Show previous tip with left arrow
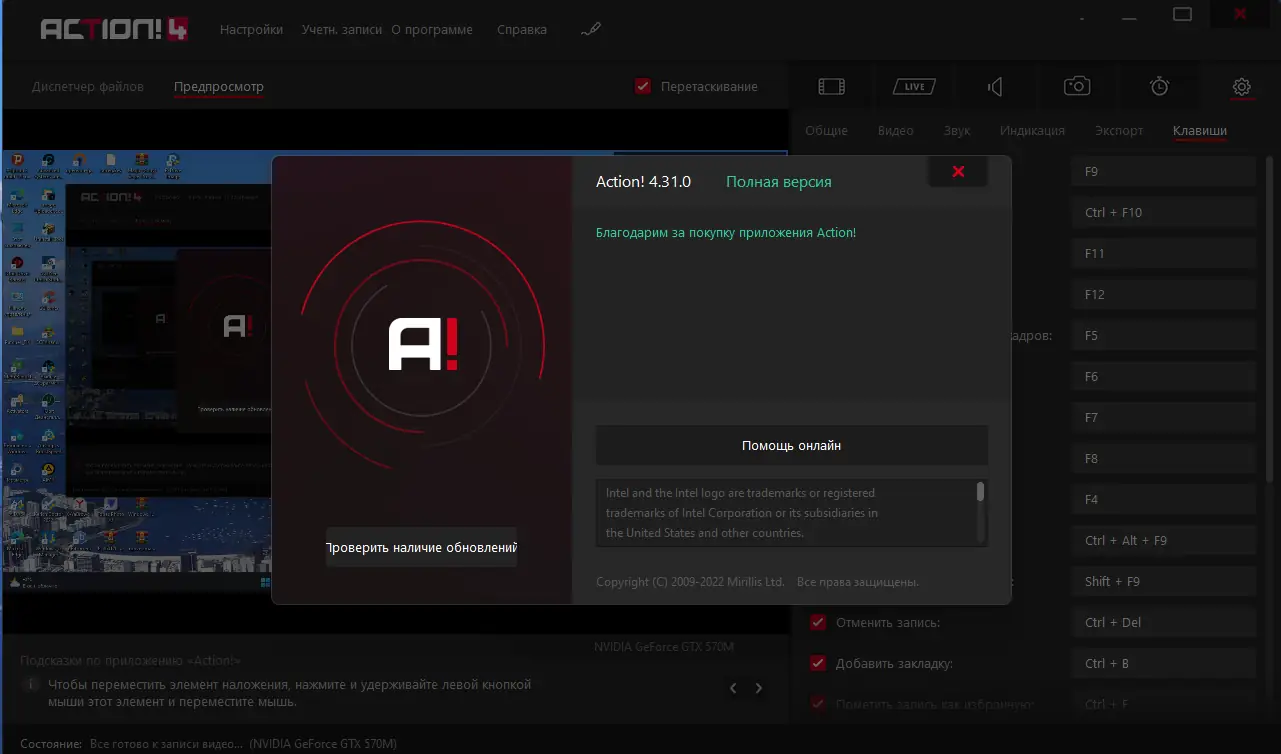 [x=733, y=688]
